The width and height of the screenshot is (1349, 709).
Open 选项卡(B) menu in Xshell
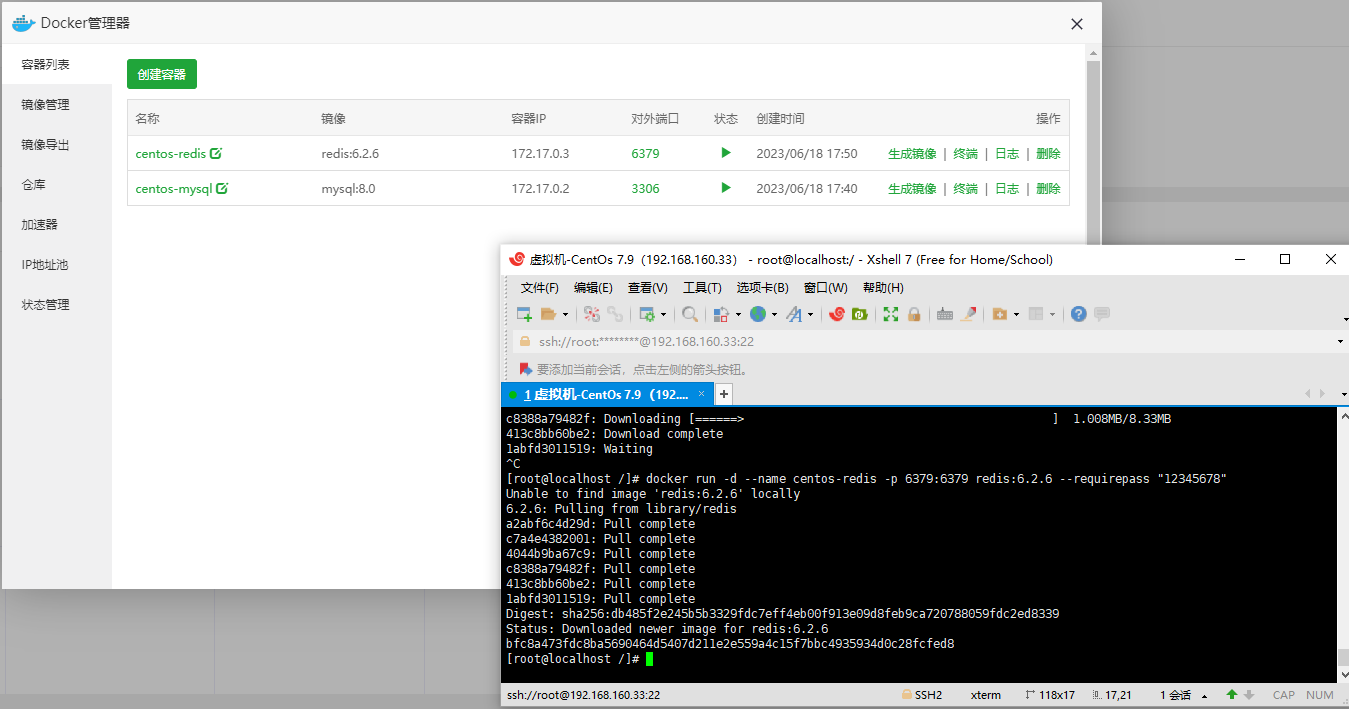click(x=763, y=288)
